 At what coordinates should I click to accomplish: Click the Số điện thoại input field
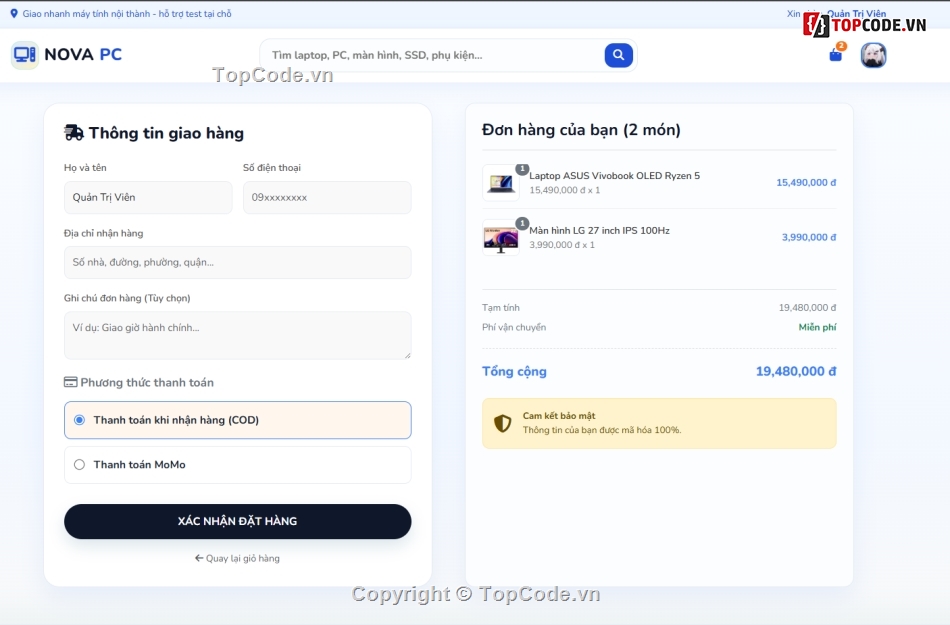click(x=327, y=197)
